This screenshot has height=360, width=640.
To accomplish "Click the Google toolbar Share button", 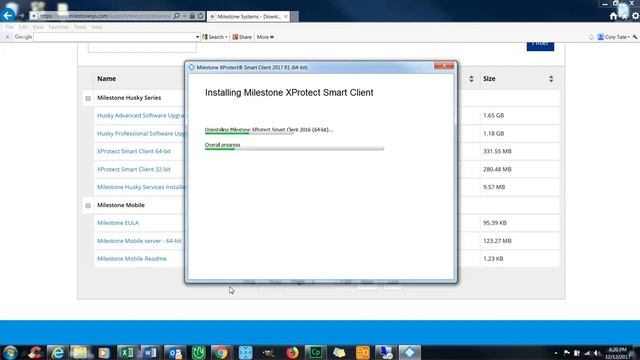I will pos(242,37).
